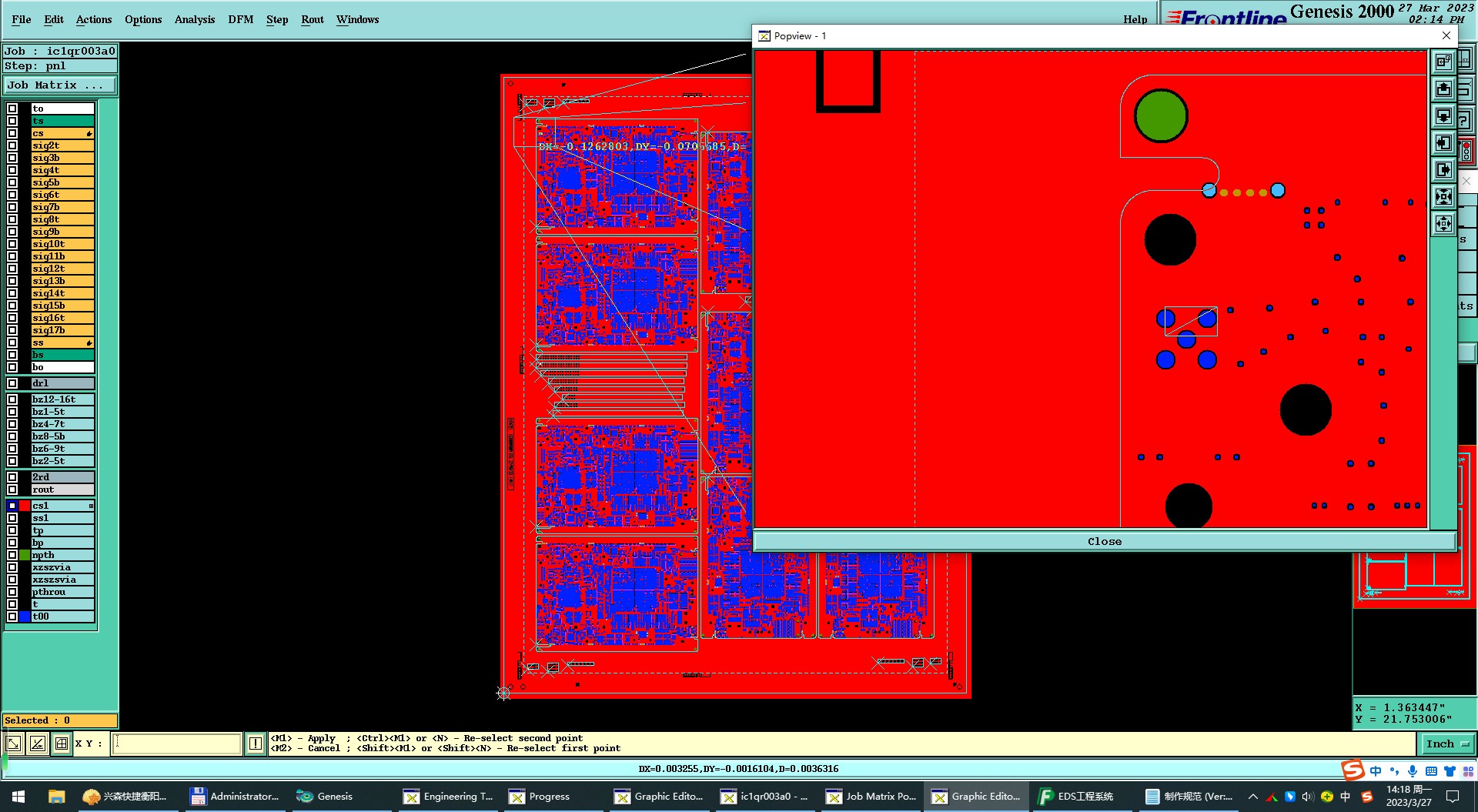Image resolution: width=1478 pixels, height=812 pixels.
Task: Select layer sig17b in the layer list
Action: tap(62, 330)
